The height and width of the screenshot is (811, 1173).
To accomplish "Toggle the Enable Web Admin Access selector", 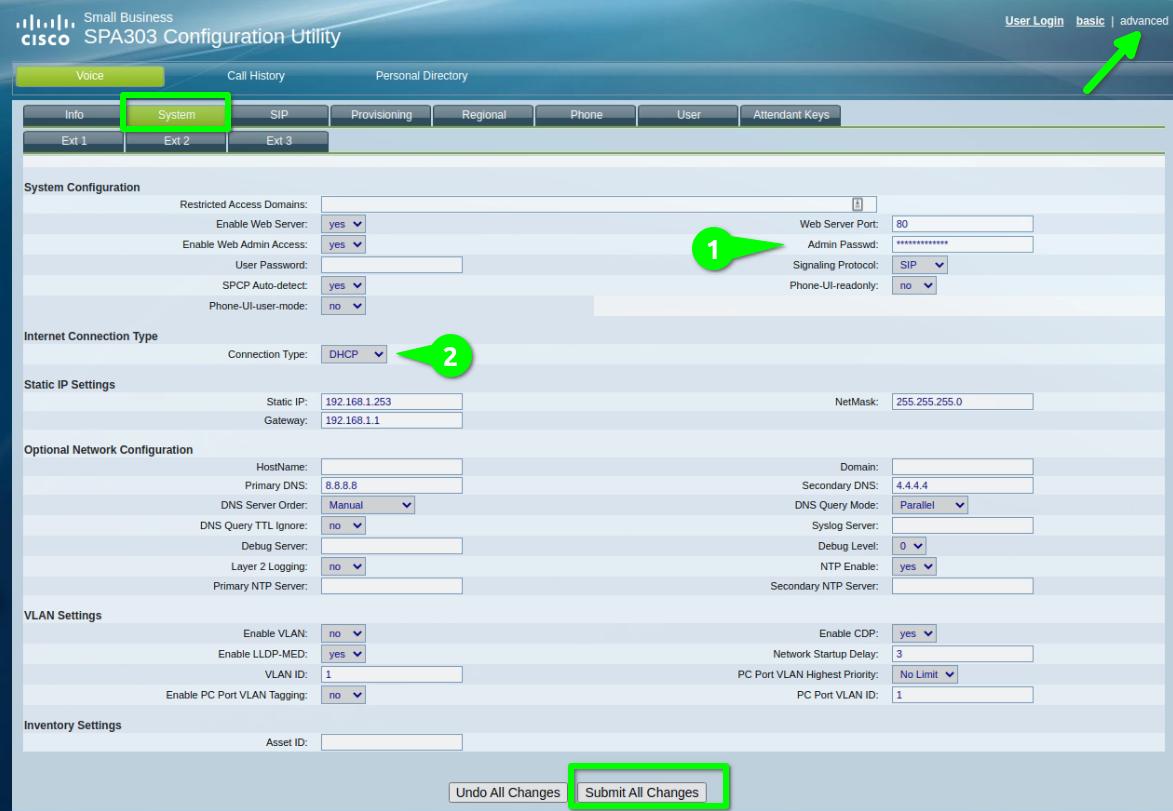I will click(x=343, y=244).
